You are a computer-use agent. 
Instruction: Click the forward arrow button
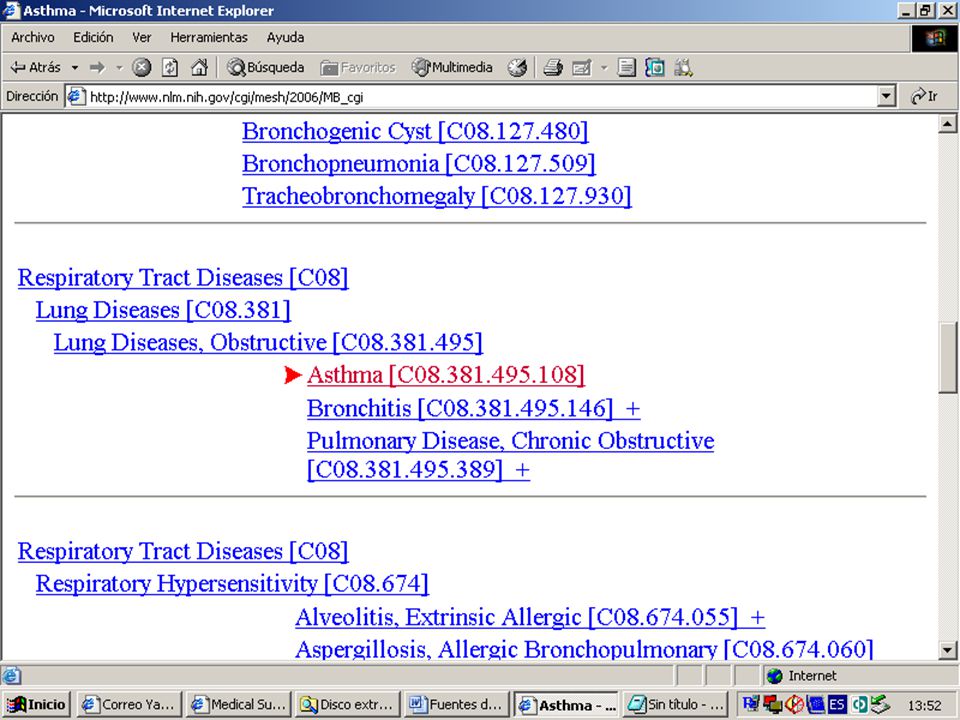97,67
